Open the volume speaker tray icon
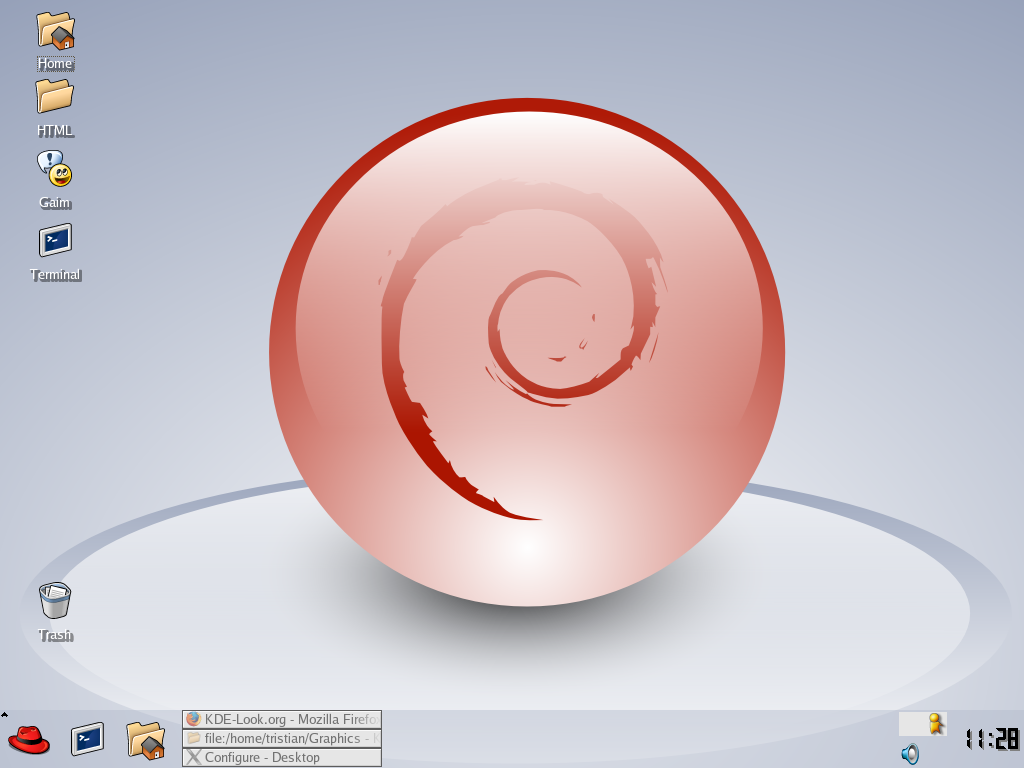This screenshot has height=768, width=1024. 910,754
